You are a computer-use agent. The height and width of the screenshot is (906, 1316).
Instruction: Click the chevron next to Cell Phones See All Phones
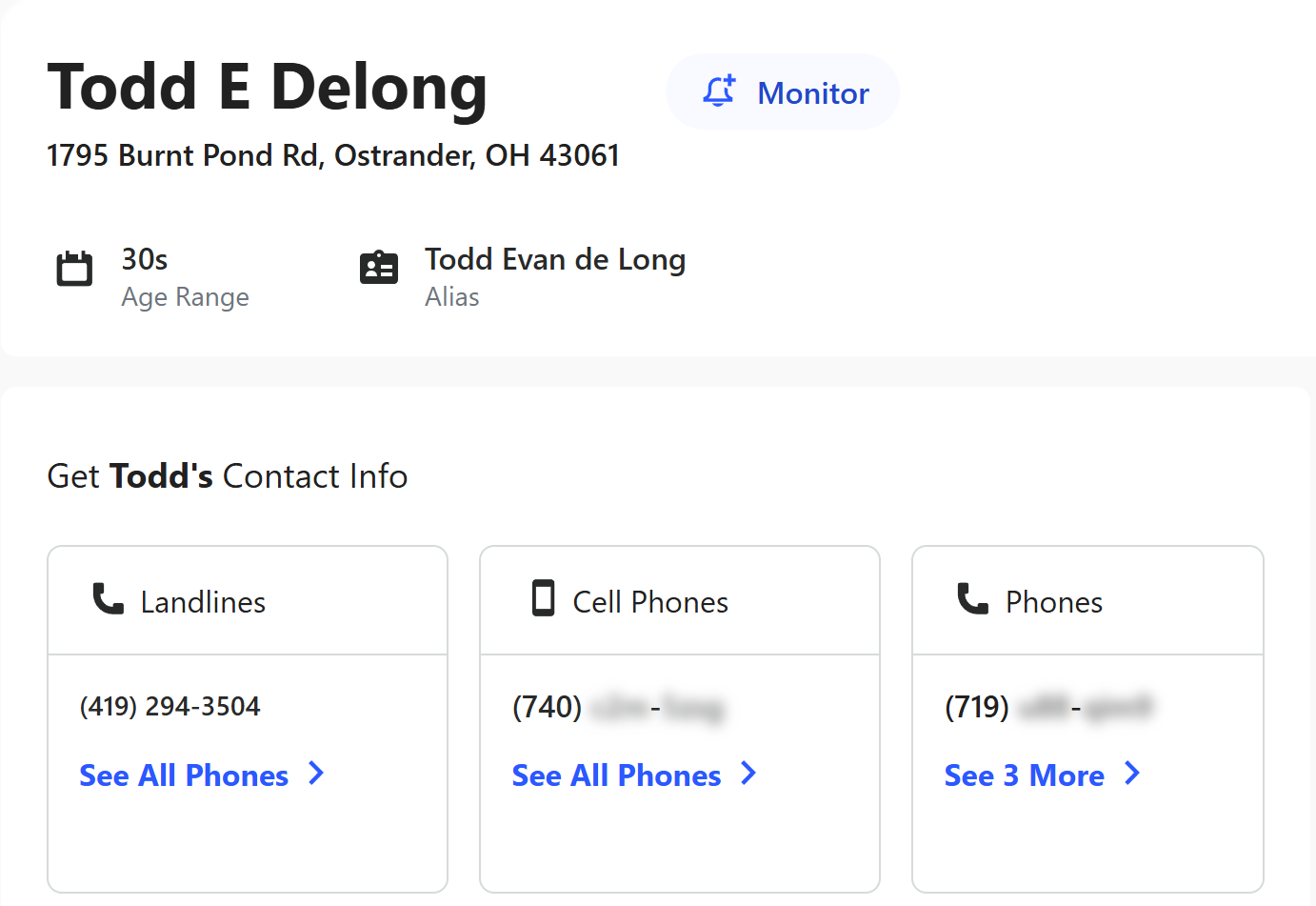749,774
